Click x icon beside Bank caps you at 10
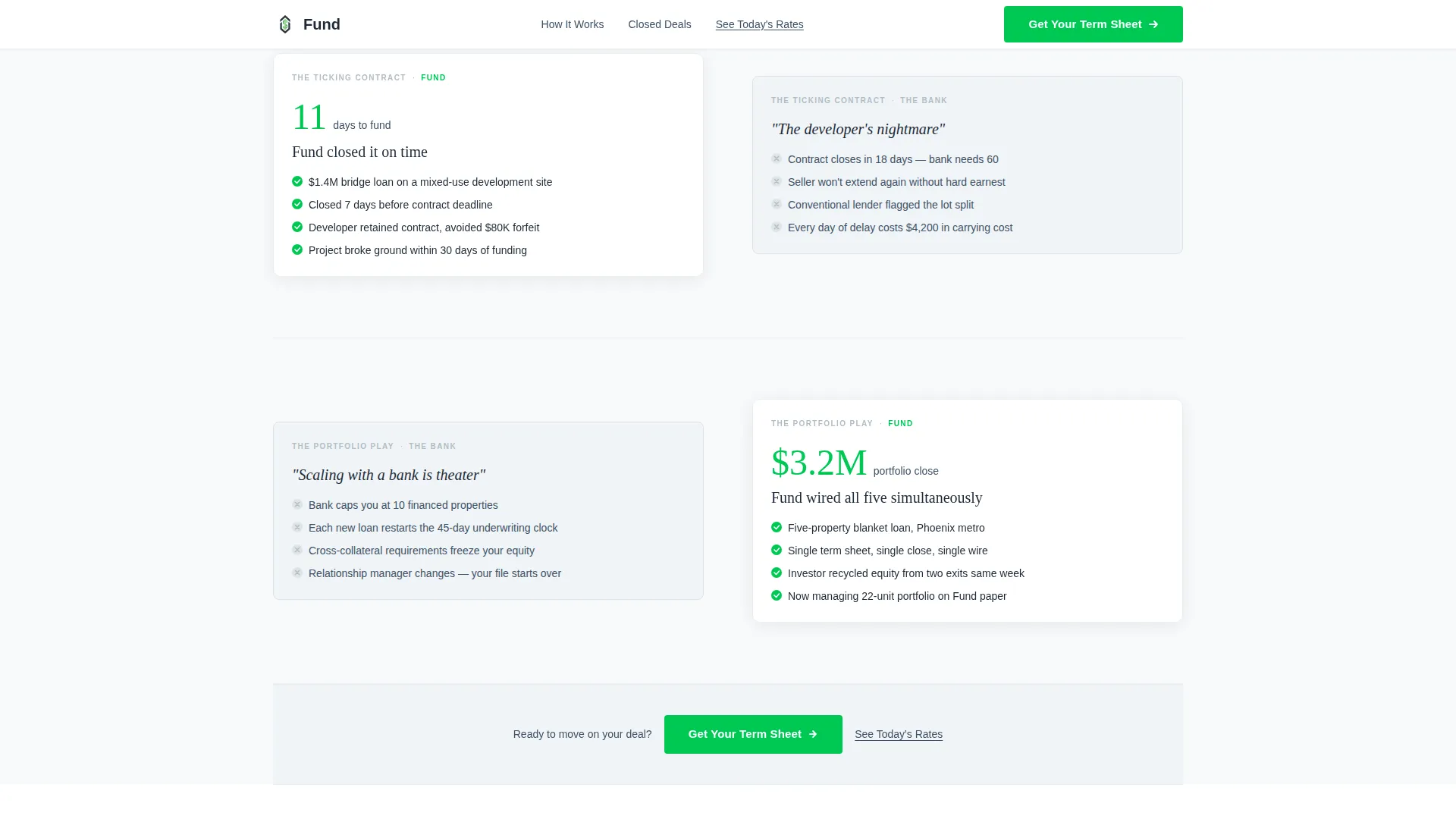1456x819 pixels. (x=297, y=504)
